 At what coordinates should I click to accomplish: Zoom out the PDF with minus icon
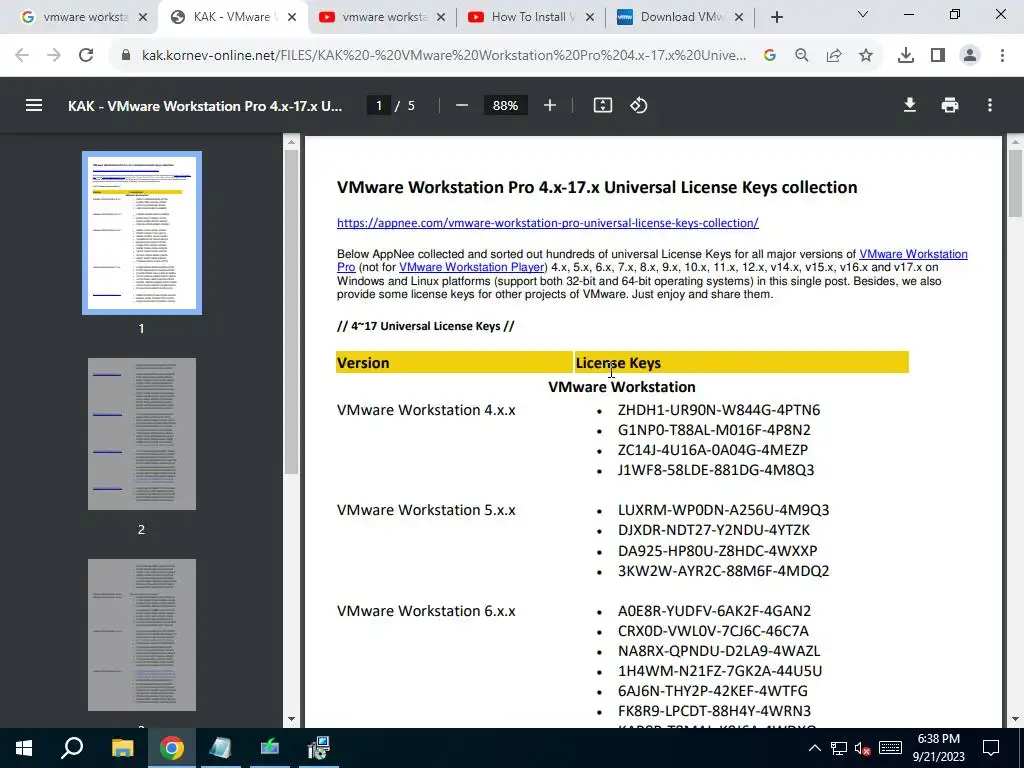coord(462,105)
